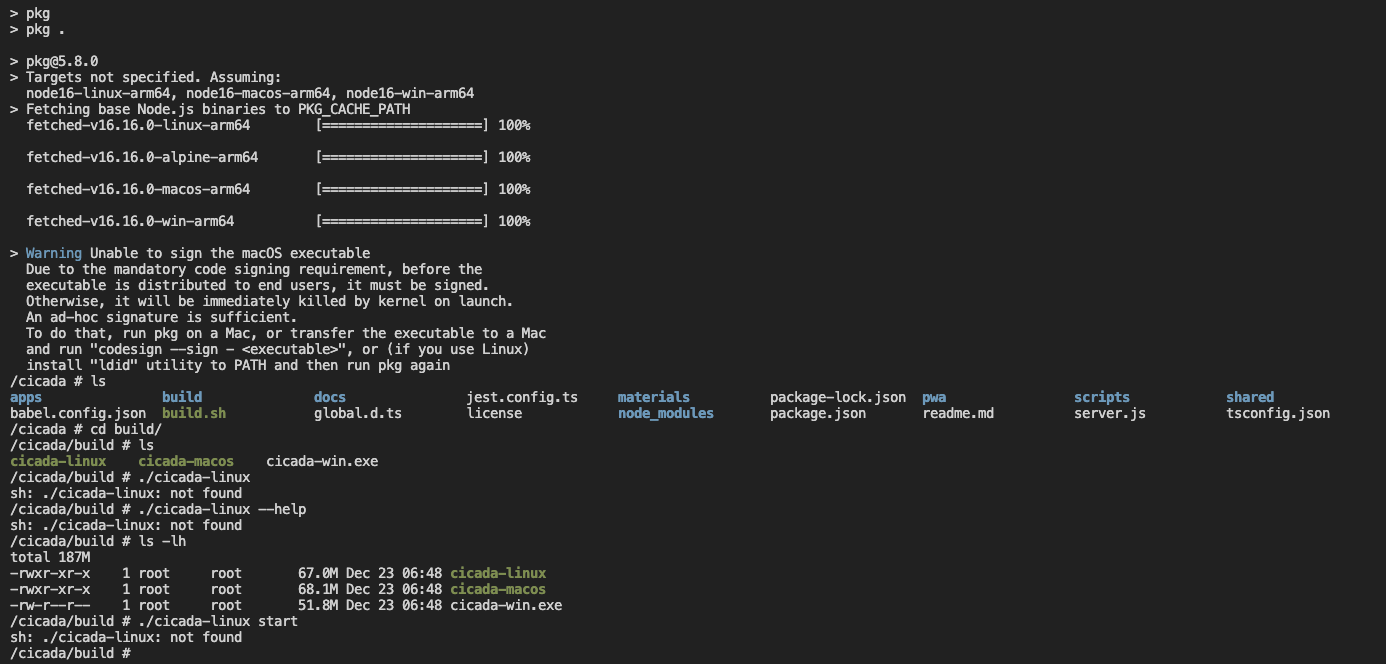Select the package.json file entry

tap(818, 412)
